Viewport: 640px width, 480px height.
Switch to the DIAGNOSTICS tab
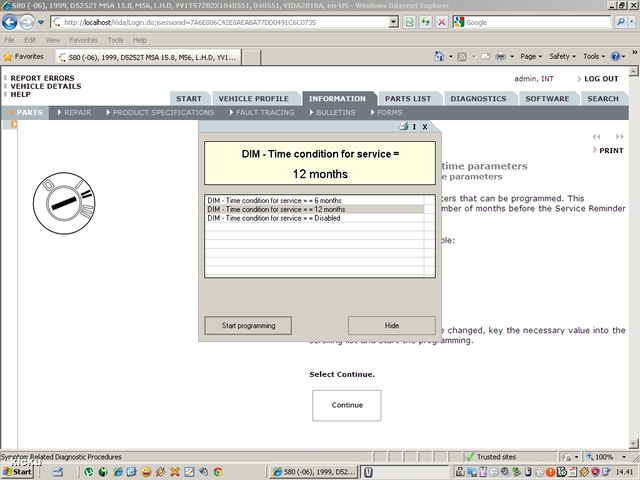point(478,99)
